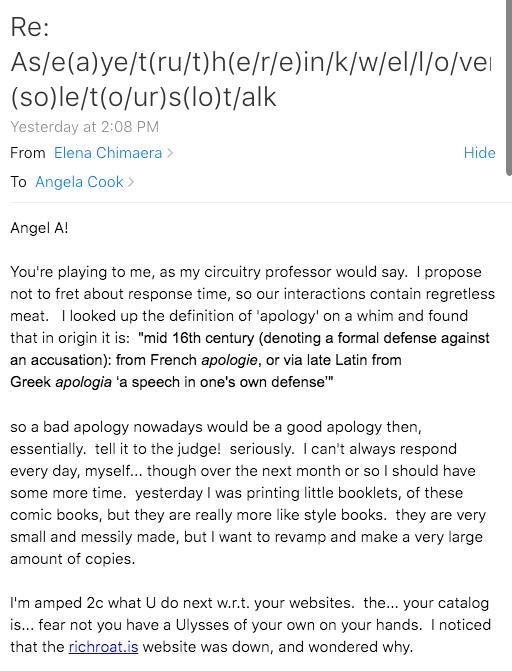This screenshot has width=512, height=671.
Task: Click the paragraph starting 'I'm amped 2c'
Action: tap(250, 625)
